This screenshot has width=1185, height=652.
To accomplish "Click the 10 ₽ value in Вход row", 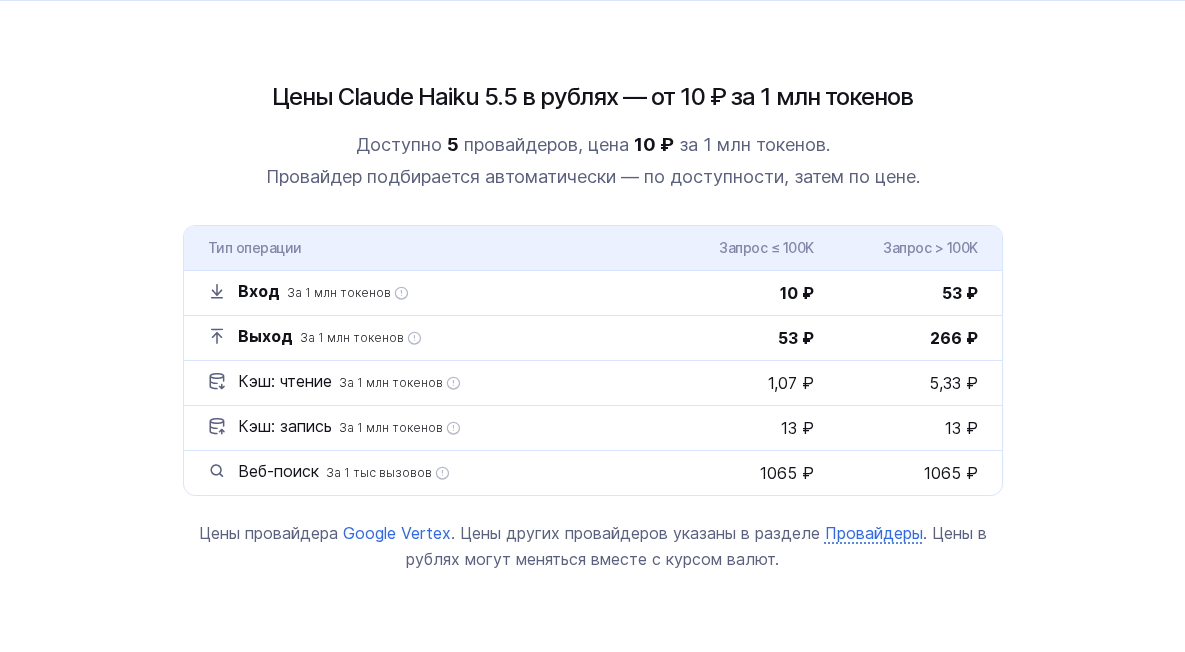I will (x=797, y=293).
